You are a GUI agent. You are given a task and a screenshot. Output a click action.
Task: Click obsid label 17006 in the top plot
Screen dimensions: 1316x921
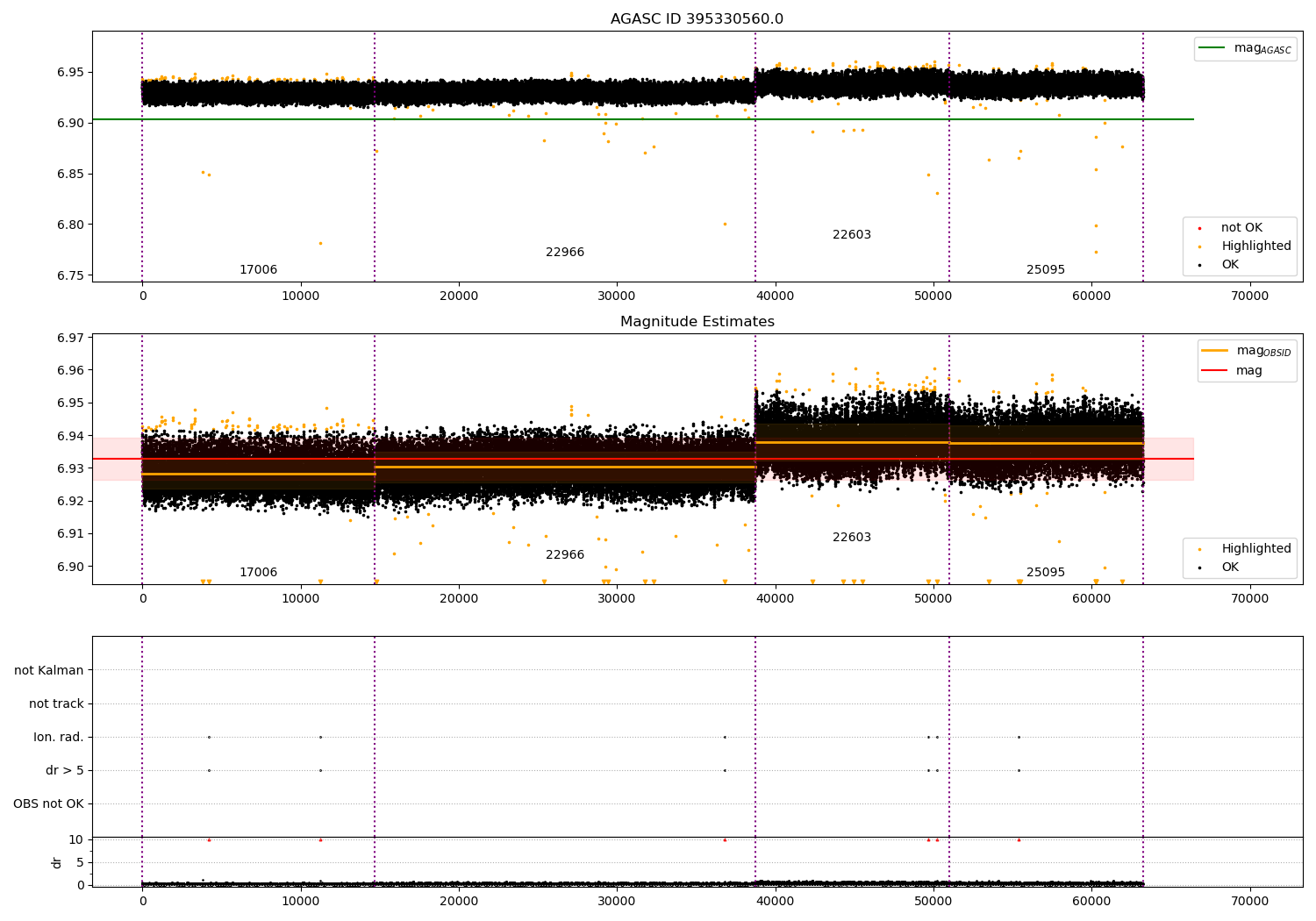tap(258, 270)
